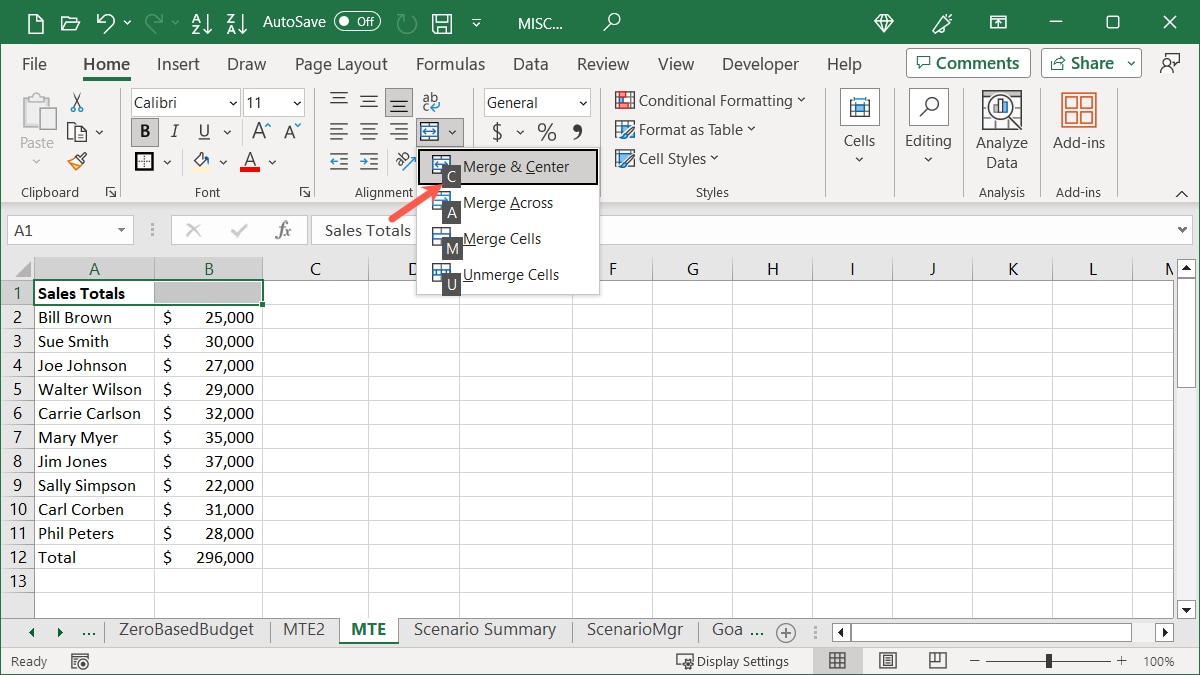This screenshot has width=1200, height=675.
Task: Toggle Bold formatting off
Action: [144, 131]
